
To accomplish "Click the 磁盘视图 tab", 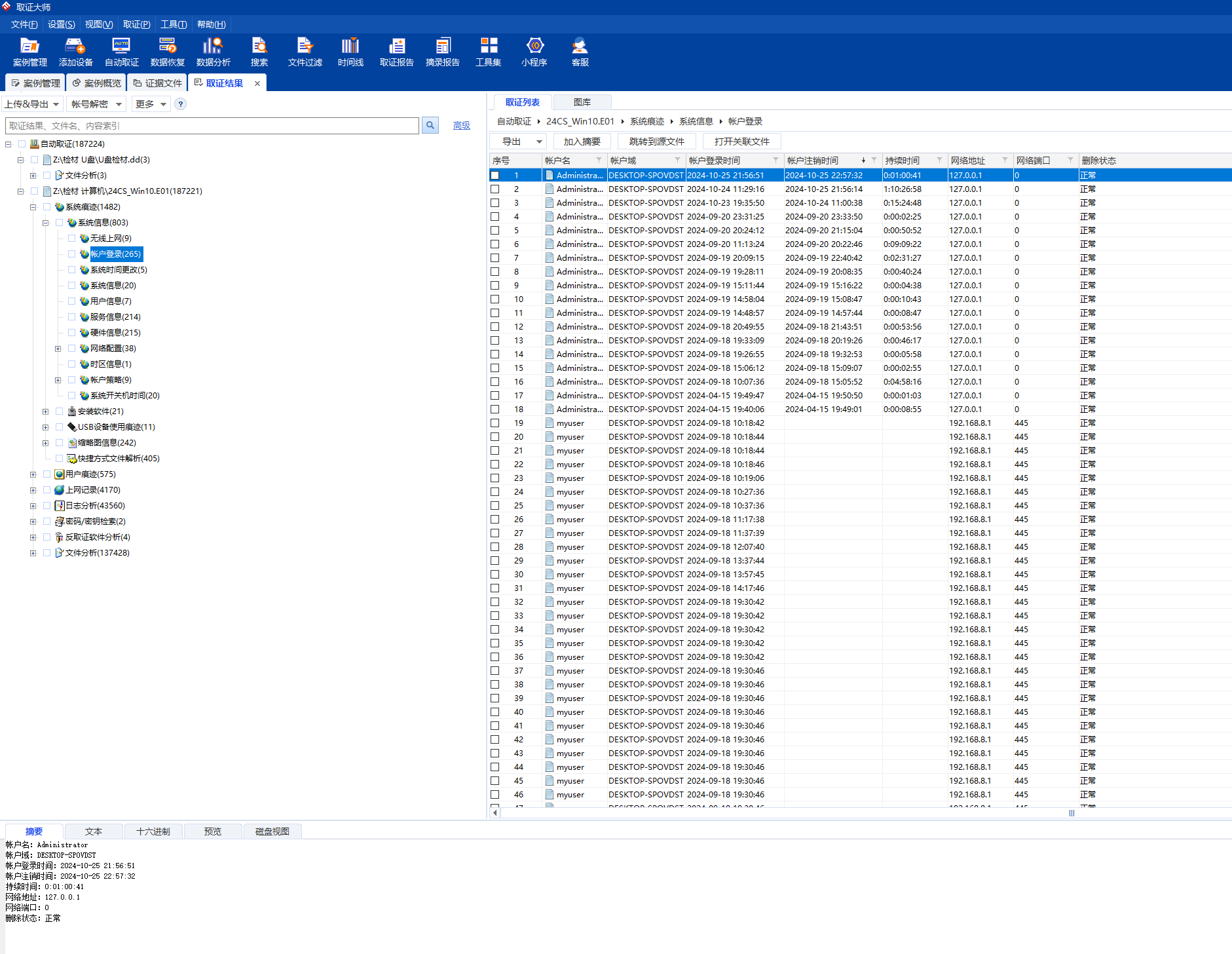I will [x=272, y=831].
